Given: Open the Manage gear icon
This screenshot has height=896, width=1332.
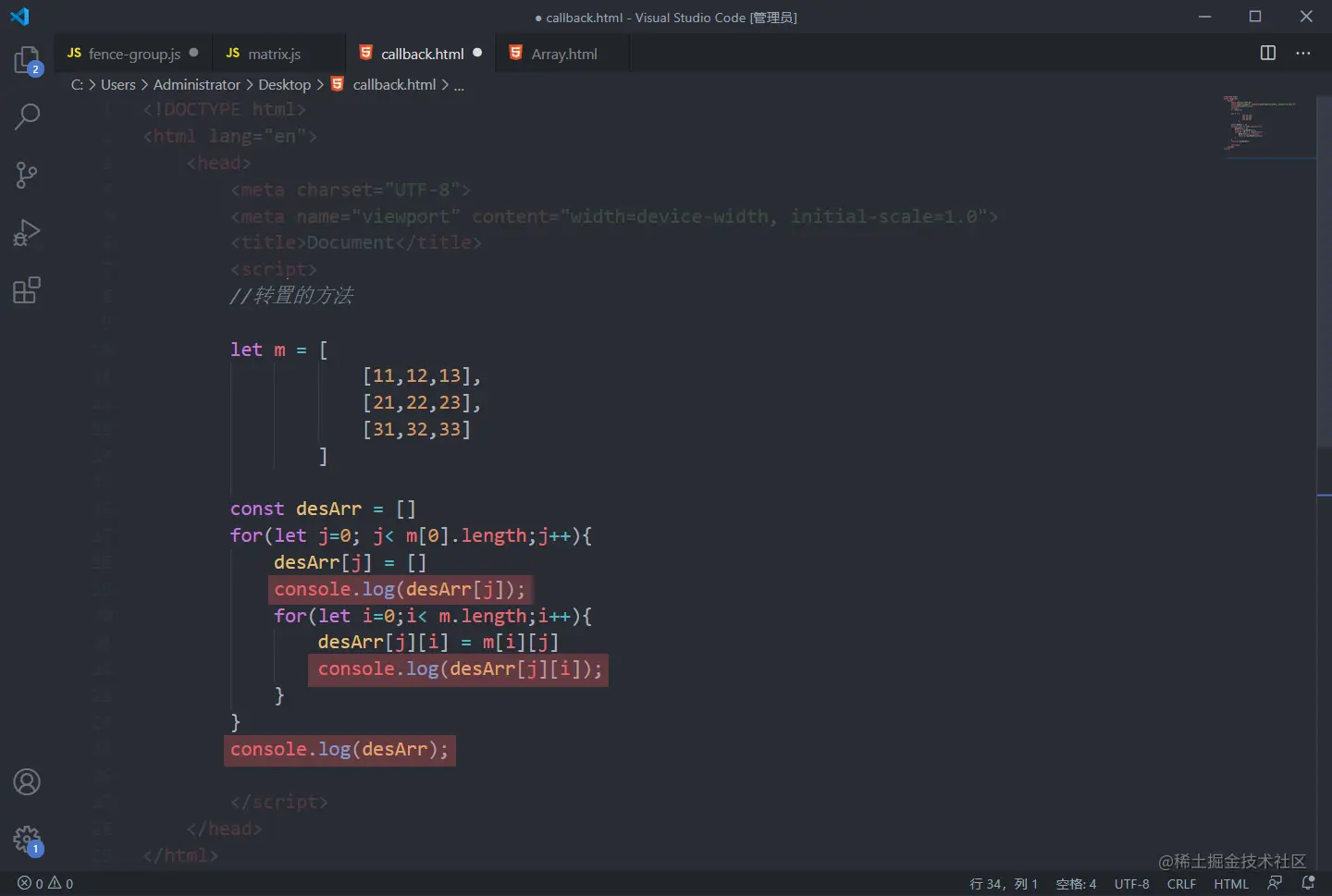Looking at the screenshot, I should (x=27, y=840).
